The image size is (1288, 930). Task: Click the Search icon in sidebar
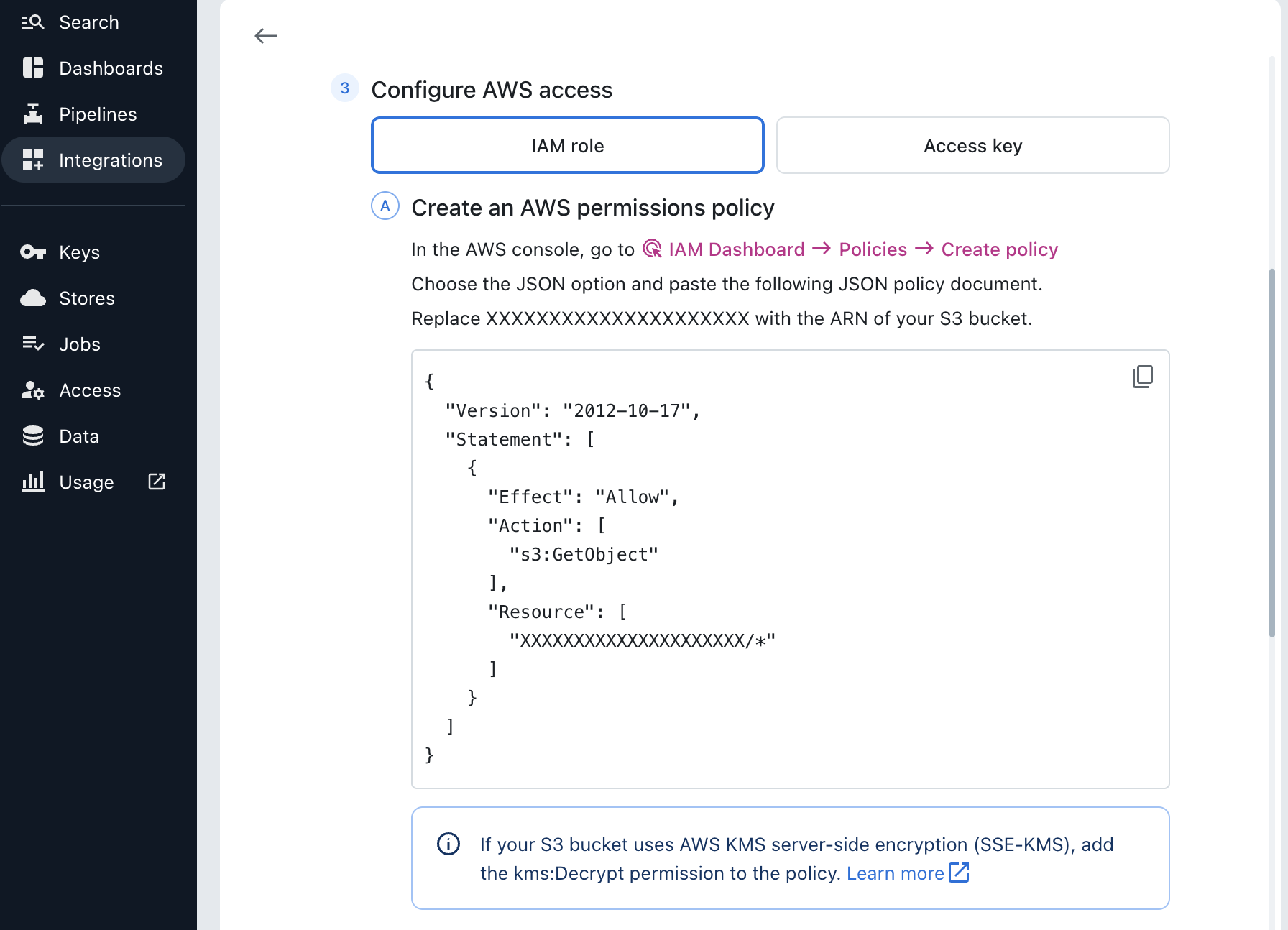tap(32, 22)
